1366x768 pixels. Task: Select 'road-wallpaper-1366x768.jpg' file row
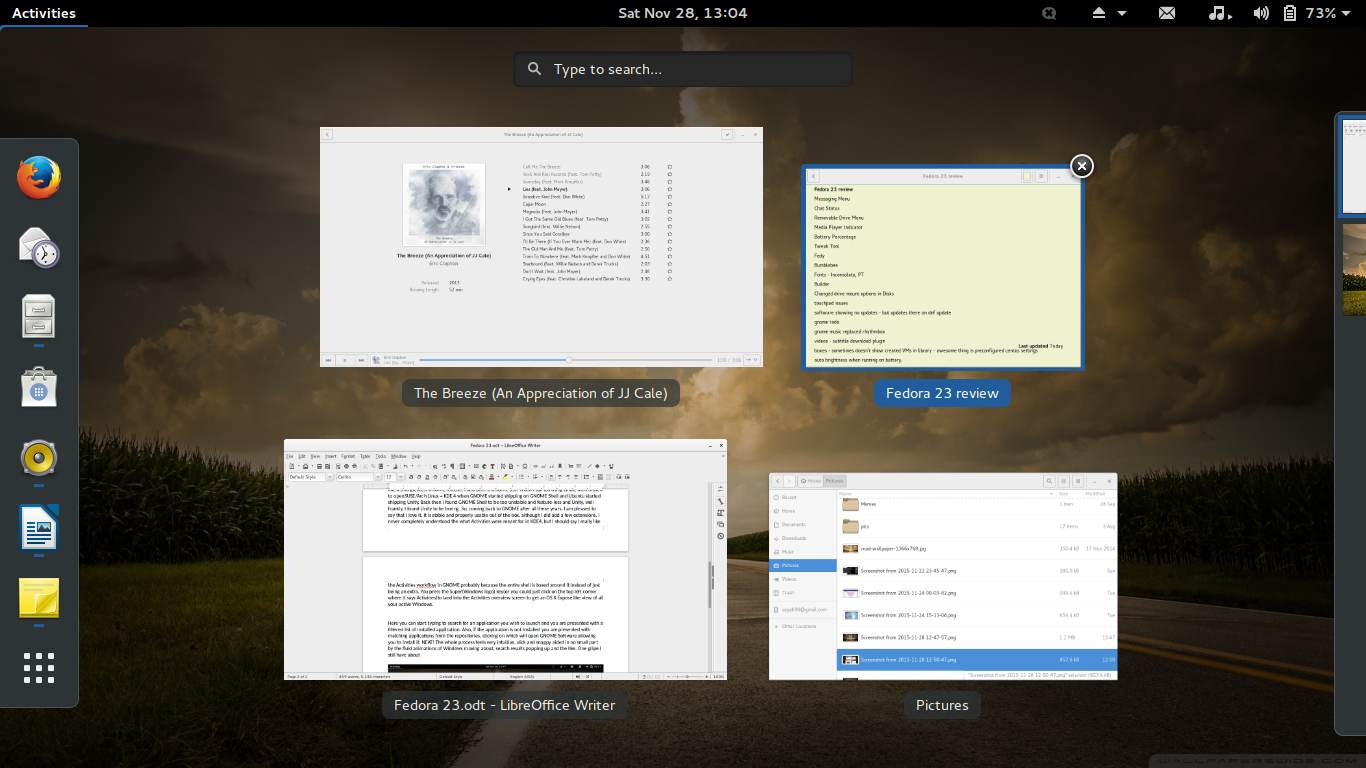(x=977, y=548)
